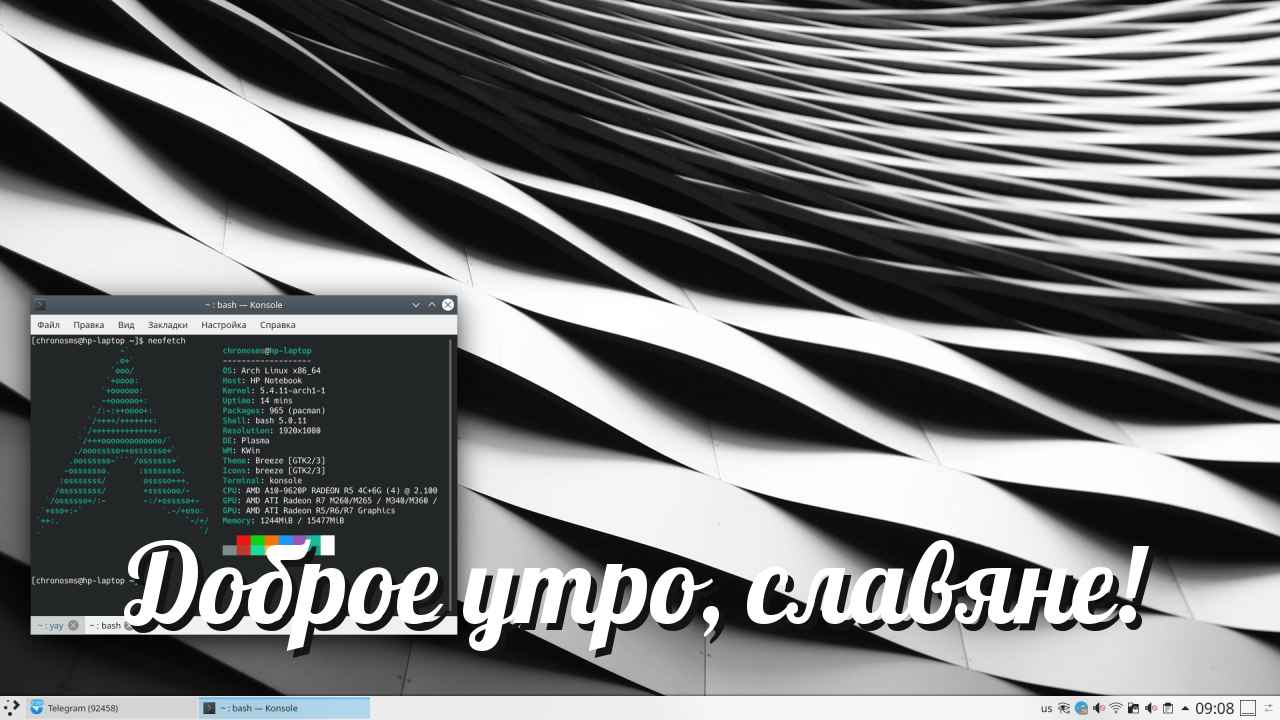The image size is (1280, 720).
Task: Click the 'Uptime: 14 mins' line
Action: tap(257, 401)
